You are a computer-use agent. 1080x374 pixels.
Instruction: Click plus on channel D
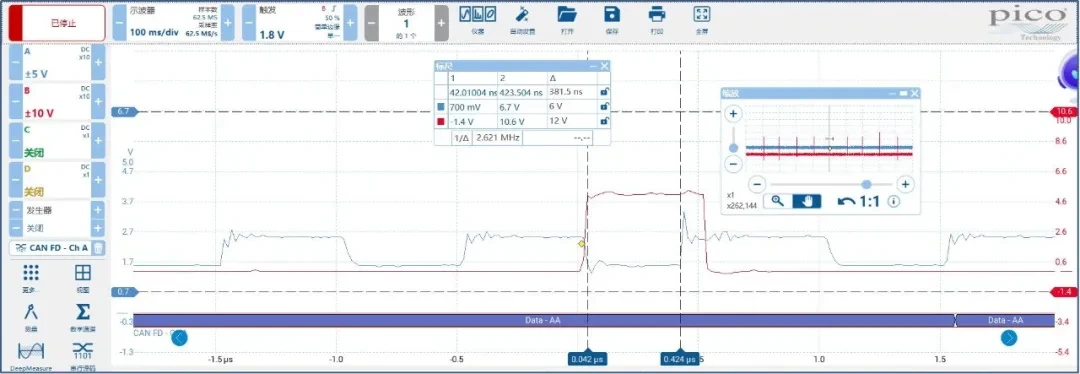coord(98,180)
